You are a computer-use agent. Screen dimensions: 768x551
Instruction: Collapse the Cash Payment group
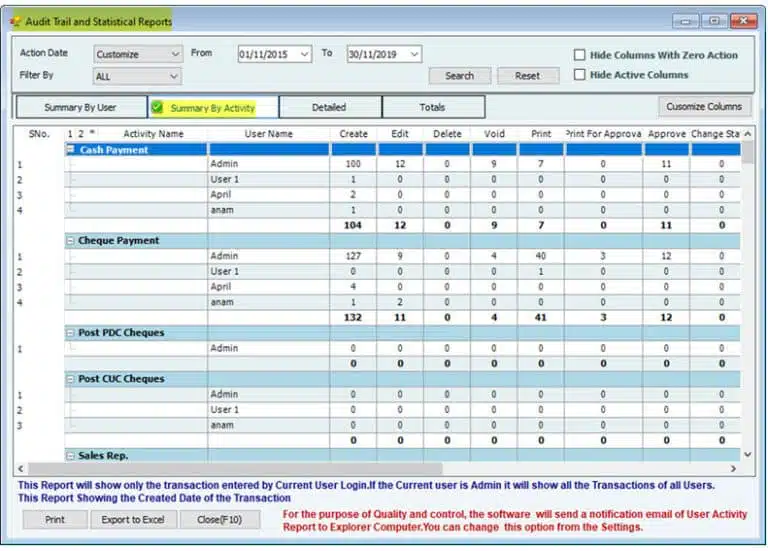[71, 150]
